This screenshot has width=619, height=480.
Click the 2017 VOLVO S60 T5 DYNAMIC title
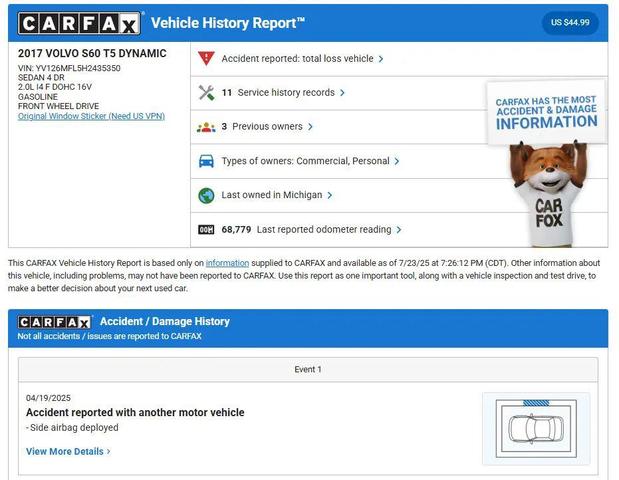pos(92,53)
